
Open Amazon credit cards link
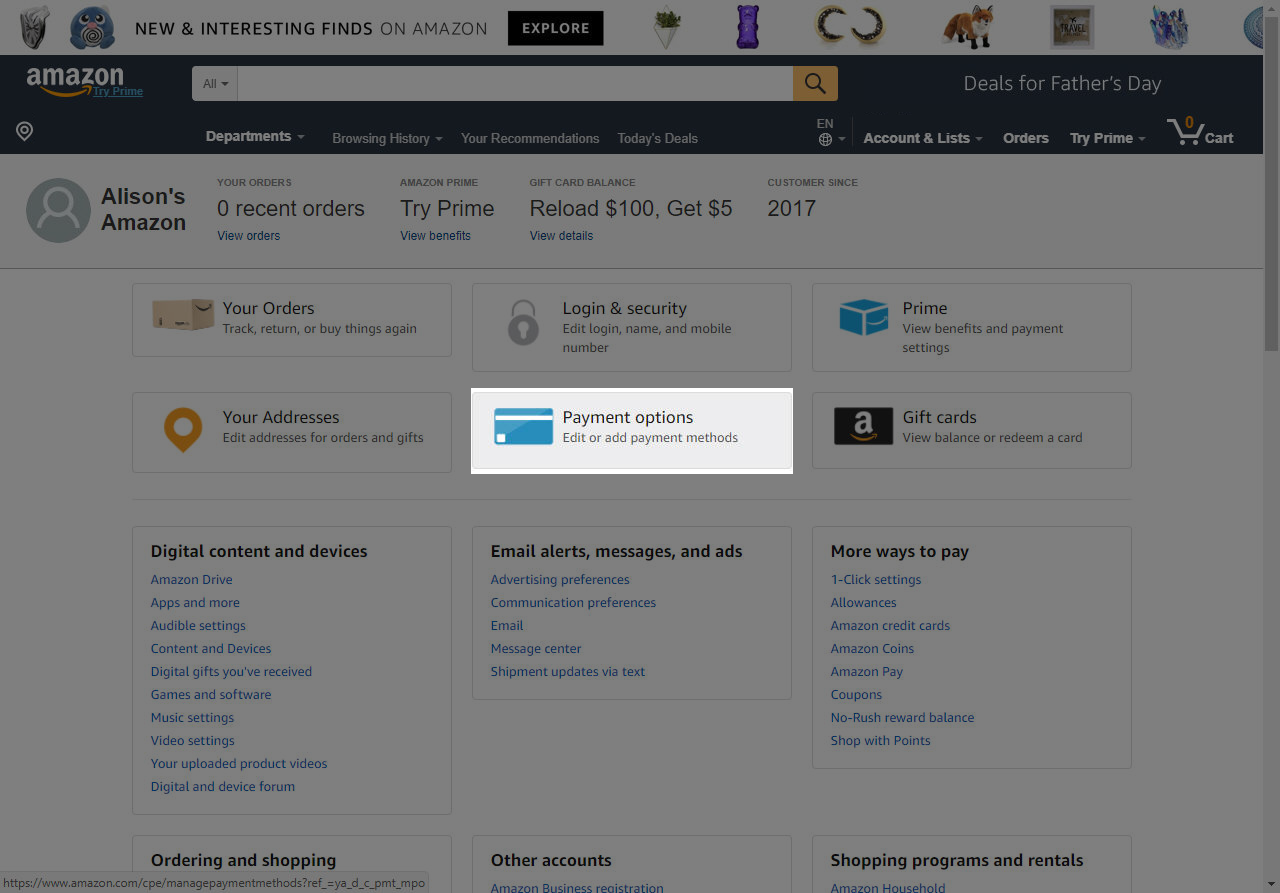coord(890,626)
